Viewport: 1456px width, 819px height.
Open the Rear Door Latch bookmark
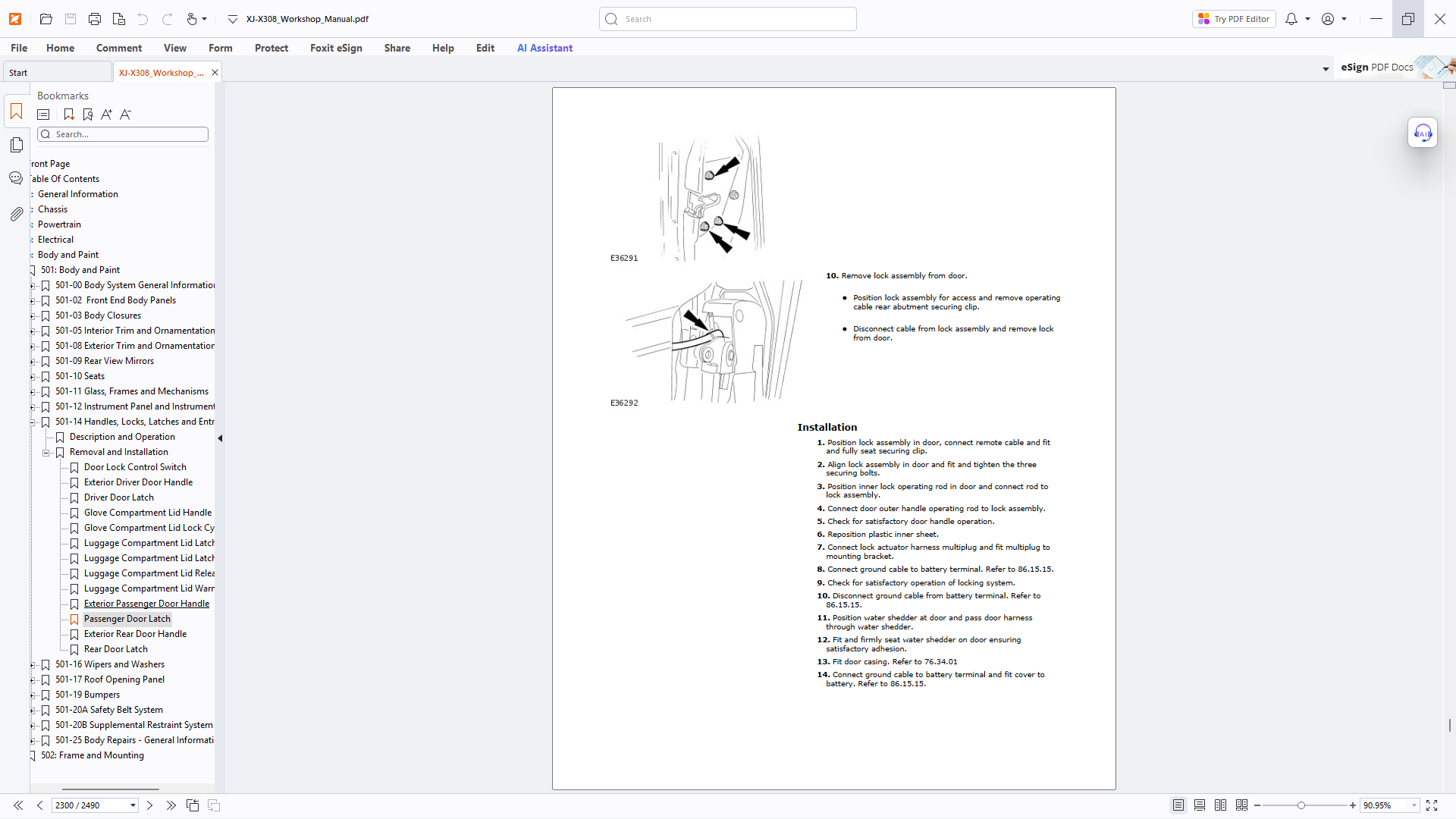pyautogui.click(x=116, y=649)
